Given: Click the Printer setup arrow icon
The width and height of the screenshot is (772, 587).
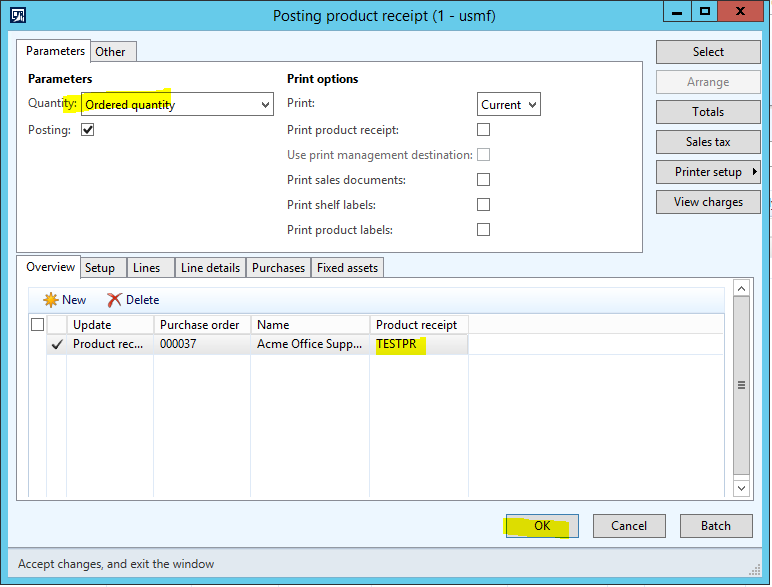Looking at the screenshot, I should coord(754,172).
